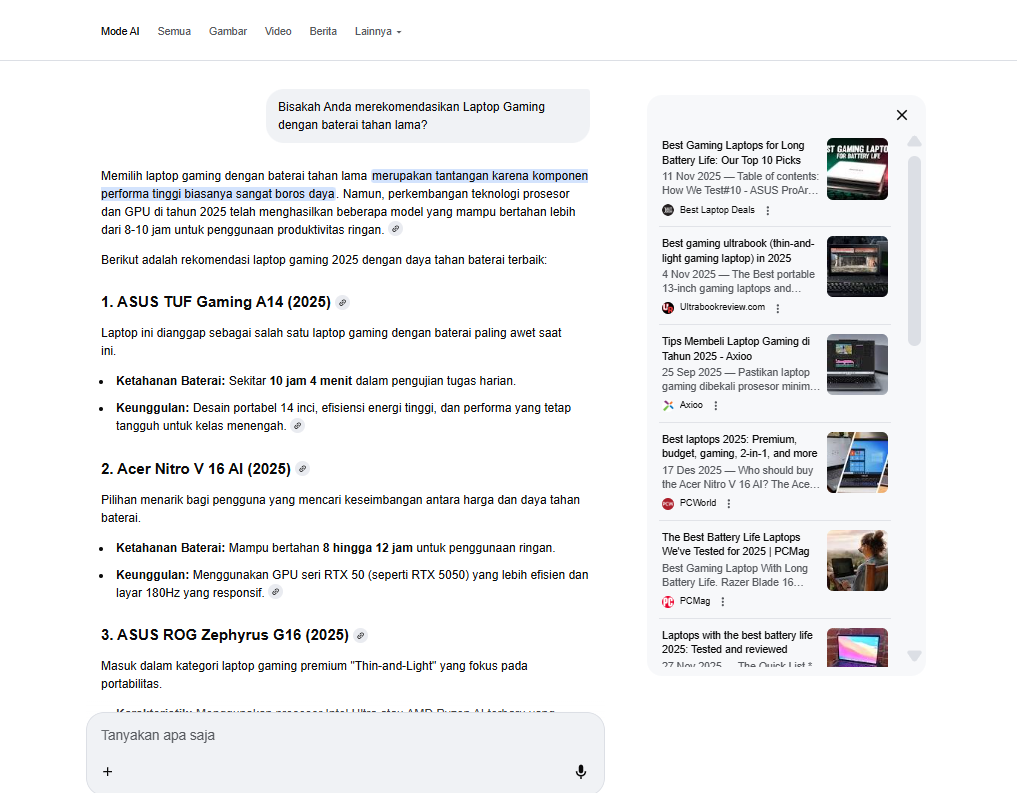Switch to the Gambar tab

pos(228,32)
